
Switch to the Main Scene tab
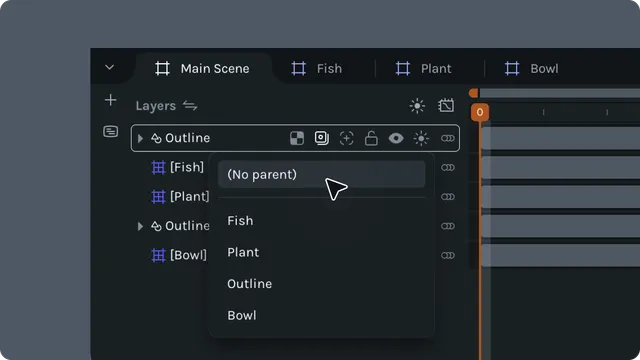pos(203,69)
